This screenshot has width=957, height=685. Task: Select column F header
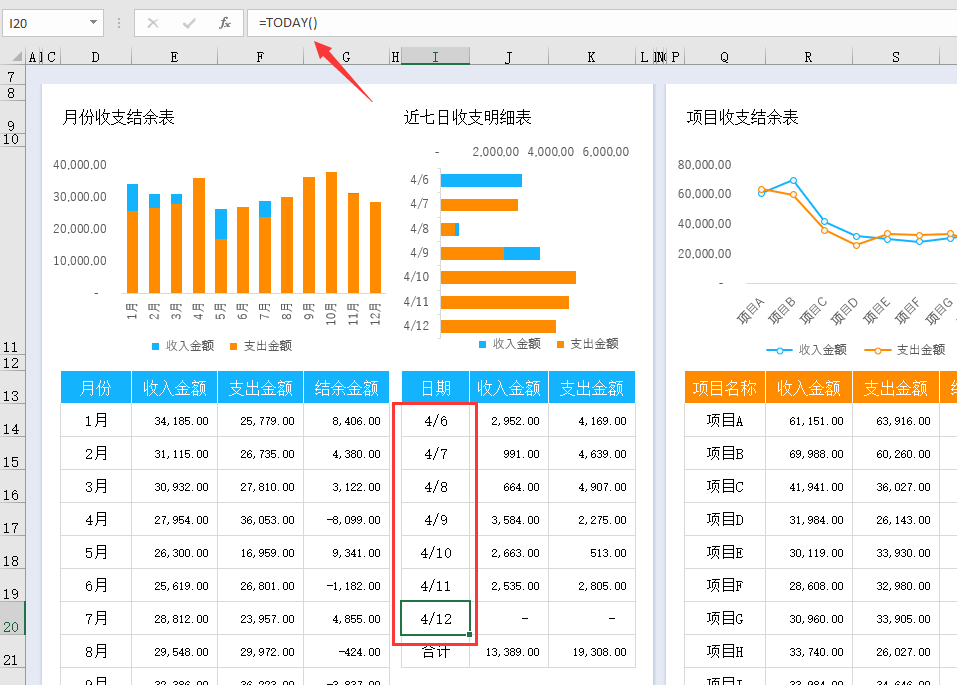pyautogui.click(x=260, y=57)
